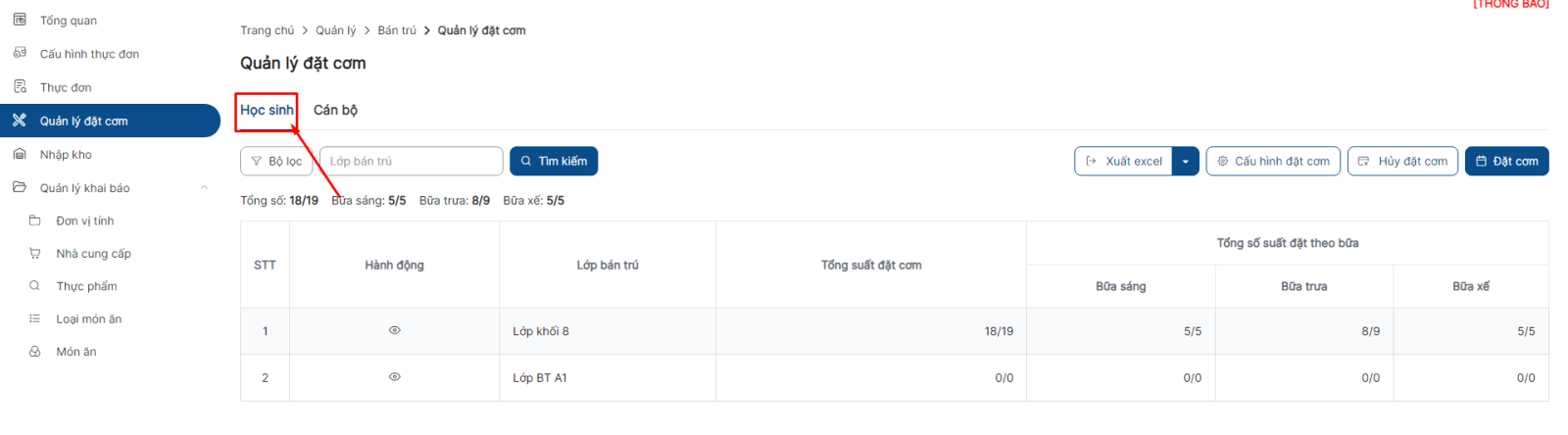The width and height of the screenshot is (1568, 435).
Task: Select Loại món ăn list icon
Action: (35, 318)
